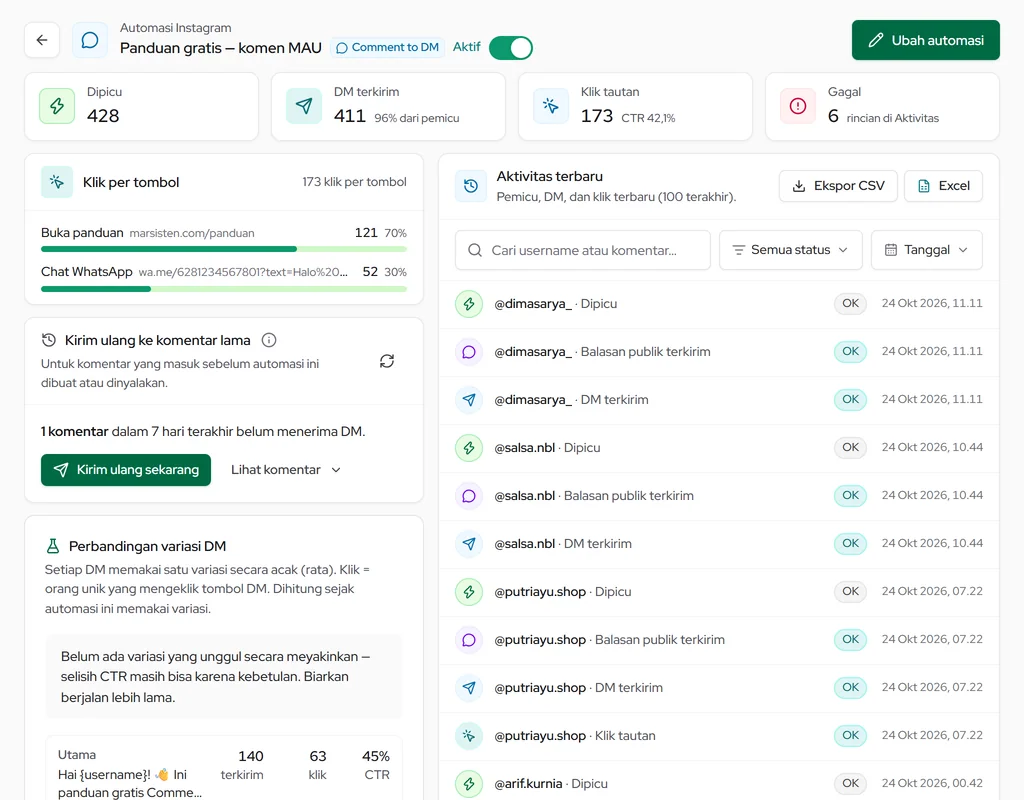
Task: Click bubble icon on @salsa.nbl Balasan publik row
Action: click(469, 496)
